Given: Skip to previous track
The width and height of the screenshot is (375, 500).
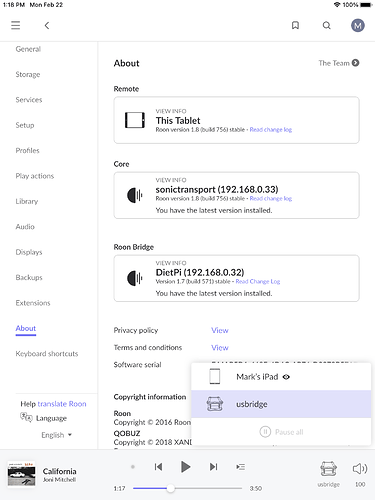Looking at the screenshot, I should [x=158, y=467].
